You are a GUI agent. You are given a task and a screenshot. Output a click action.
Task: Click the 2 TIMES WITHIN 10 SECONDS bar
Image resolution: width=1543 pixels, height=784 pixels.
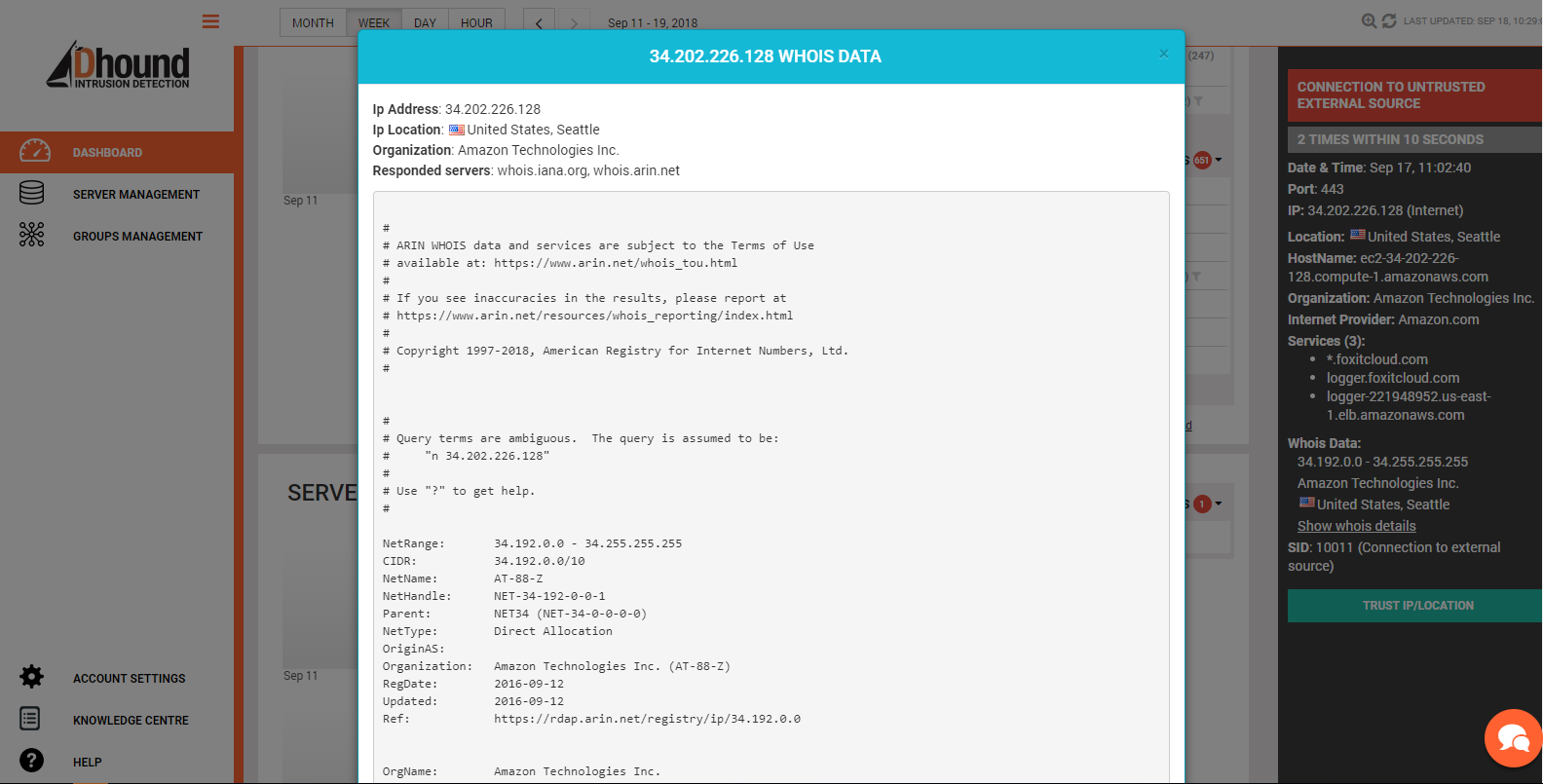[1414, 139]
